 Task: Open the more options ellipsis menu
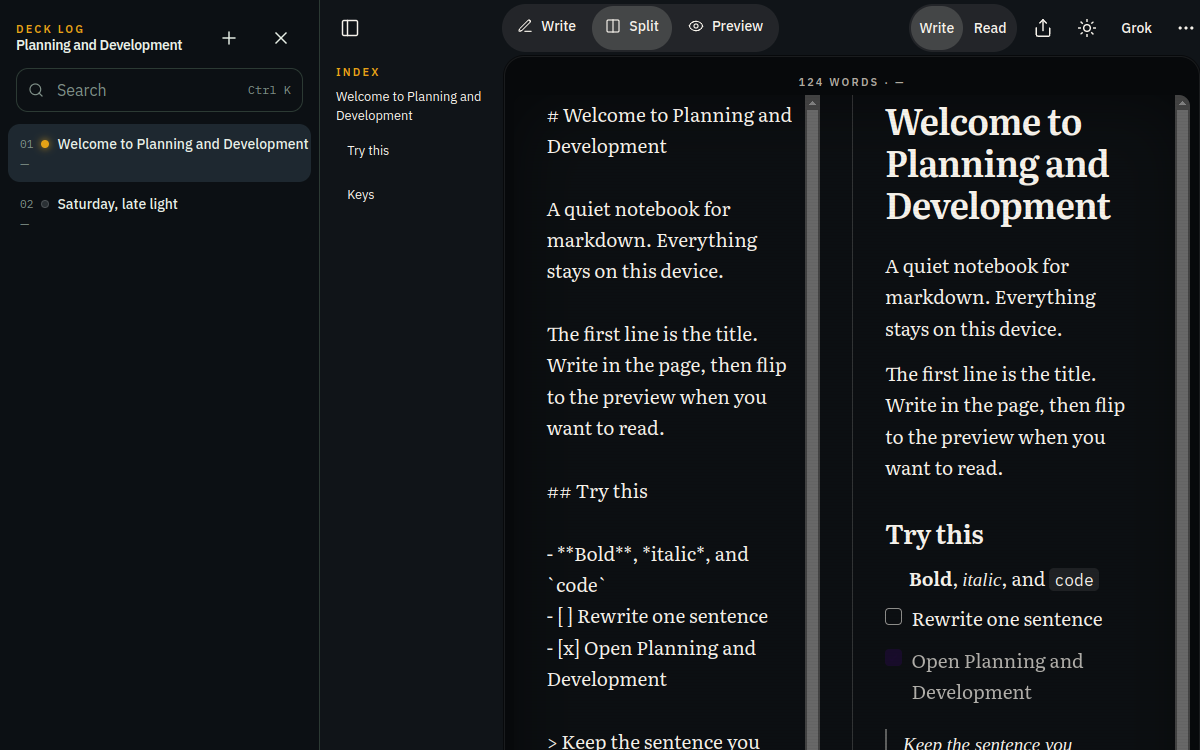click(1186, 28)
